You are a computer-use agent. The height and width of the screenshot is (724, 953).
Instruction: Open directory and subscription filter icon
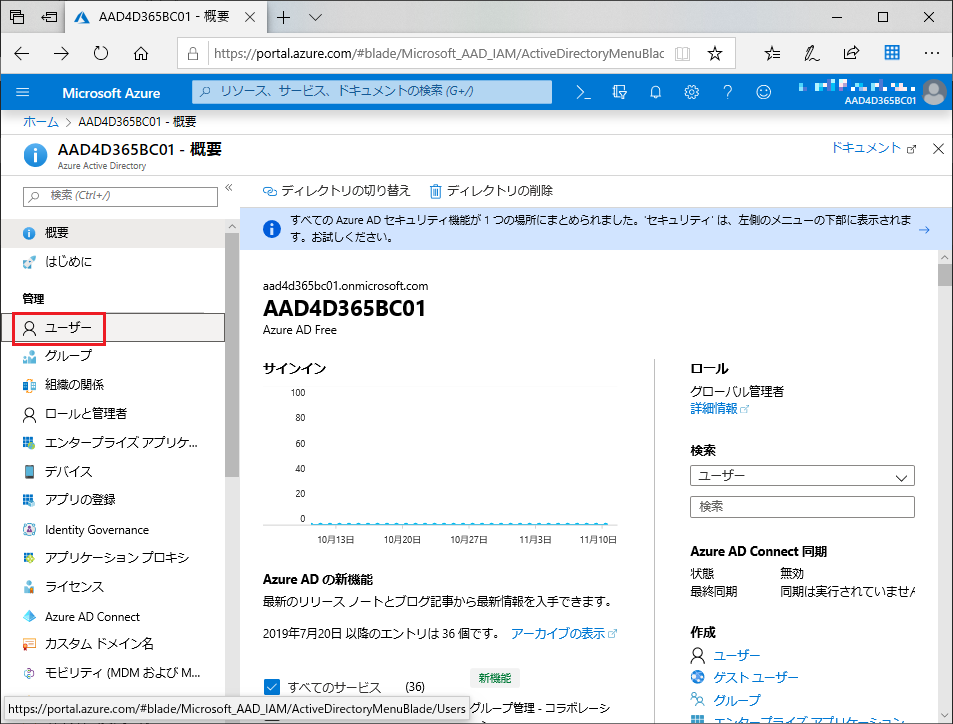[620, 92]
